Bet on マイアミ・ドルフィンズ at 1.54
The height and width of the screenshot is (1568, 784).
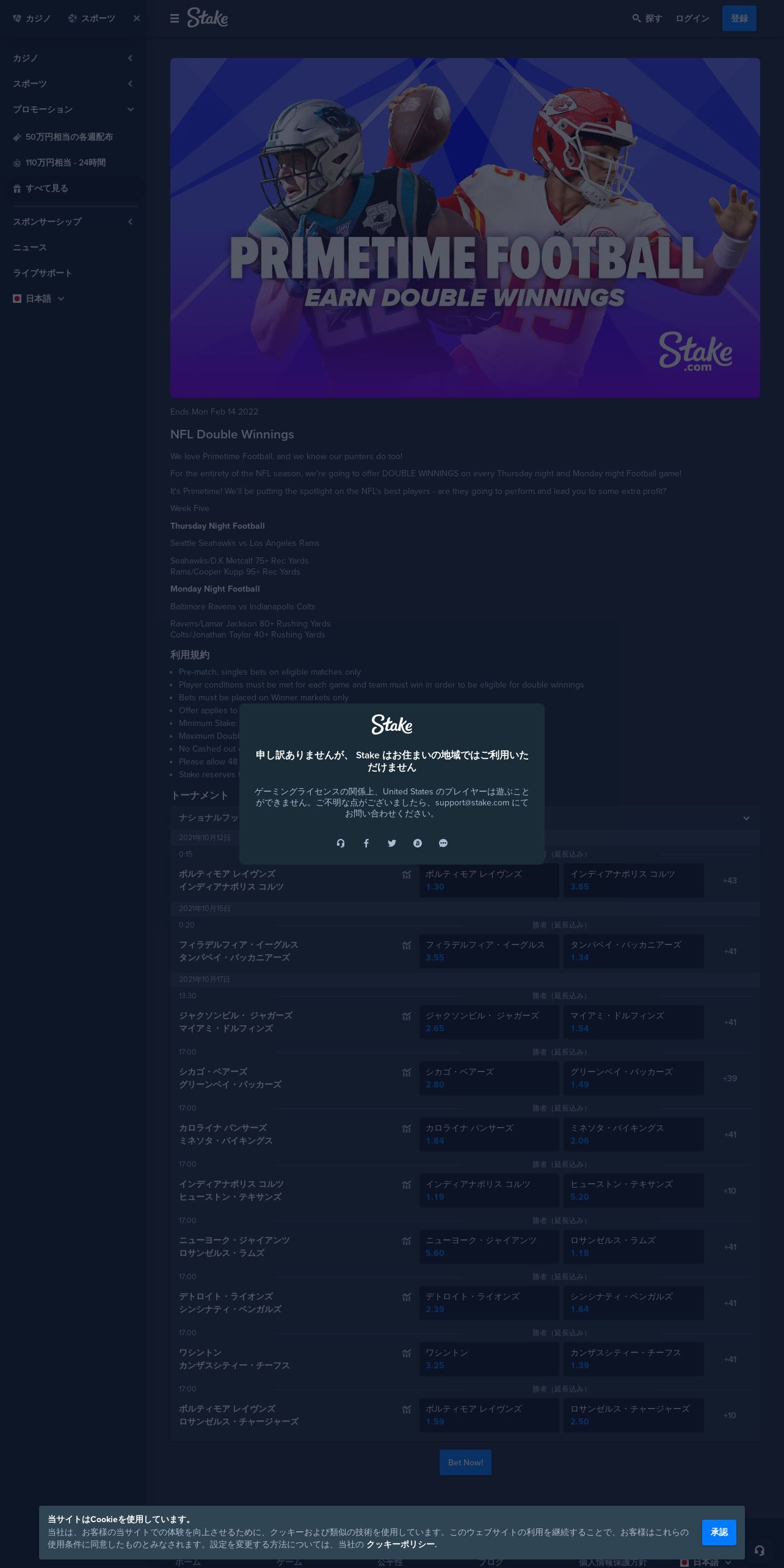(x=634, y=1022)
